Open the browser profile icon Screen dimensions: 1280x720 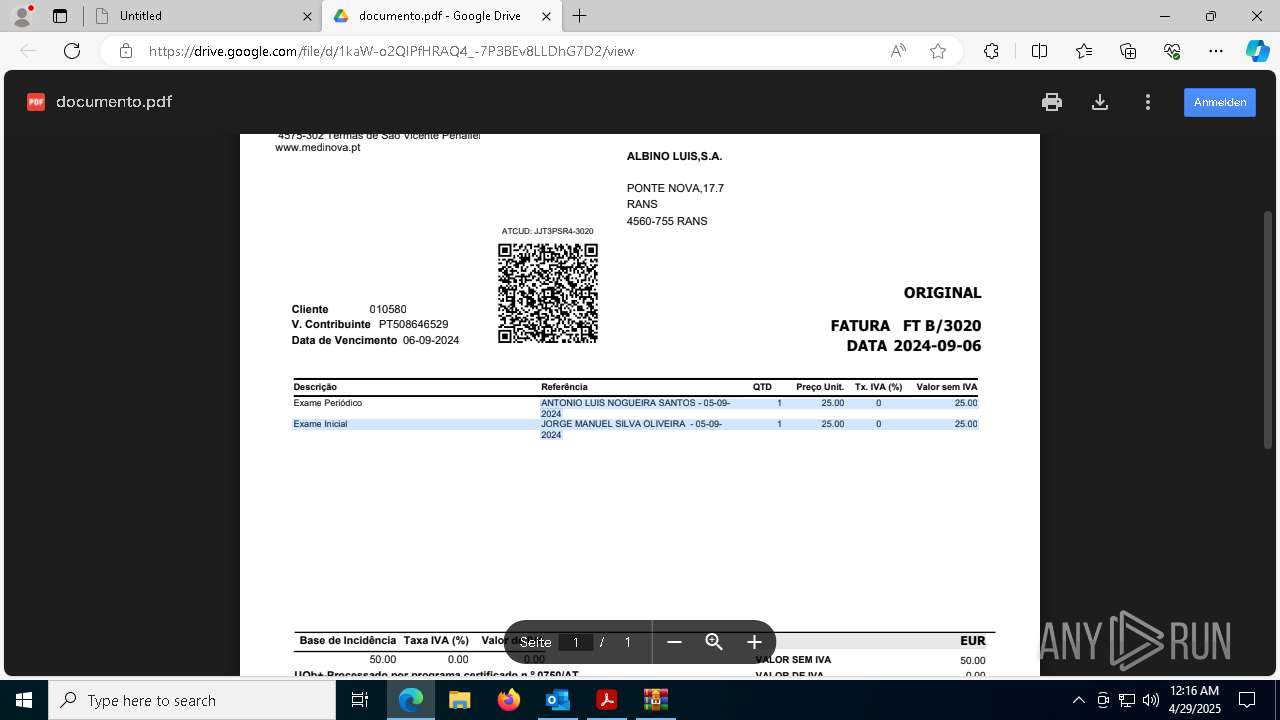point(22,15)
